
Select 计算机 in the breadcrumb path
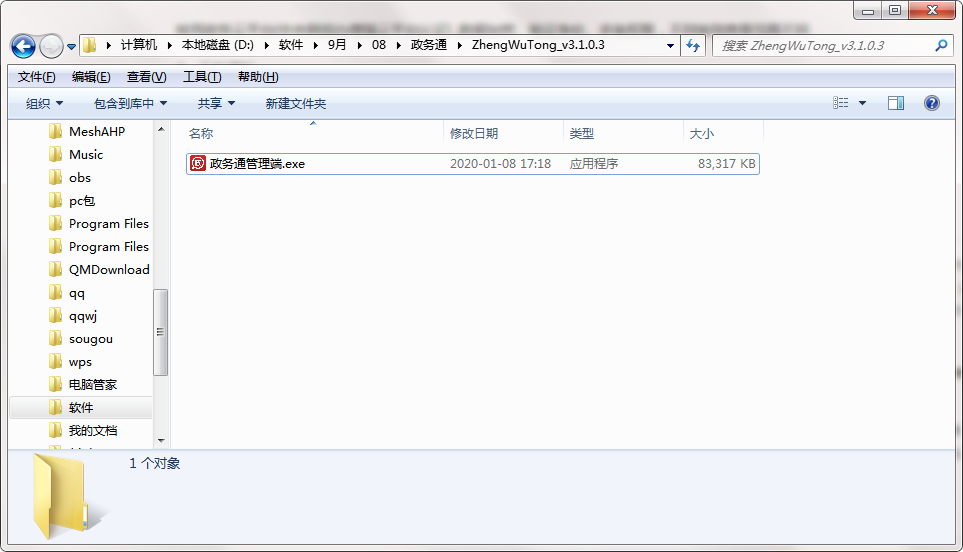(x=139, y=45)
